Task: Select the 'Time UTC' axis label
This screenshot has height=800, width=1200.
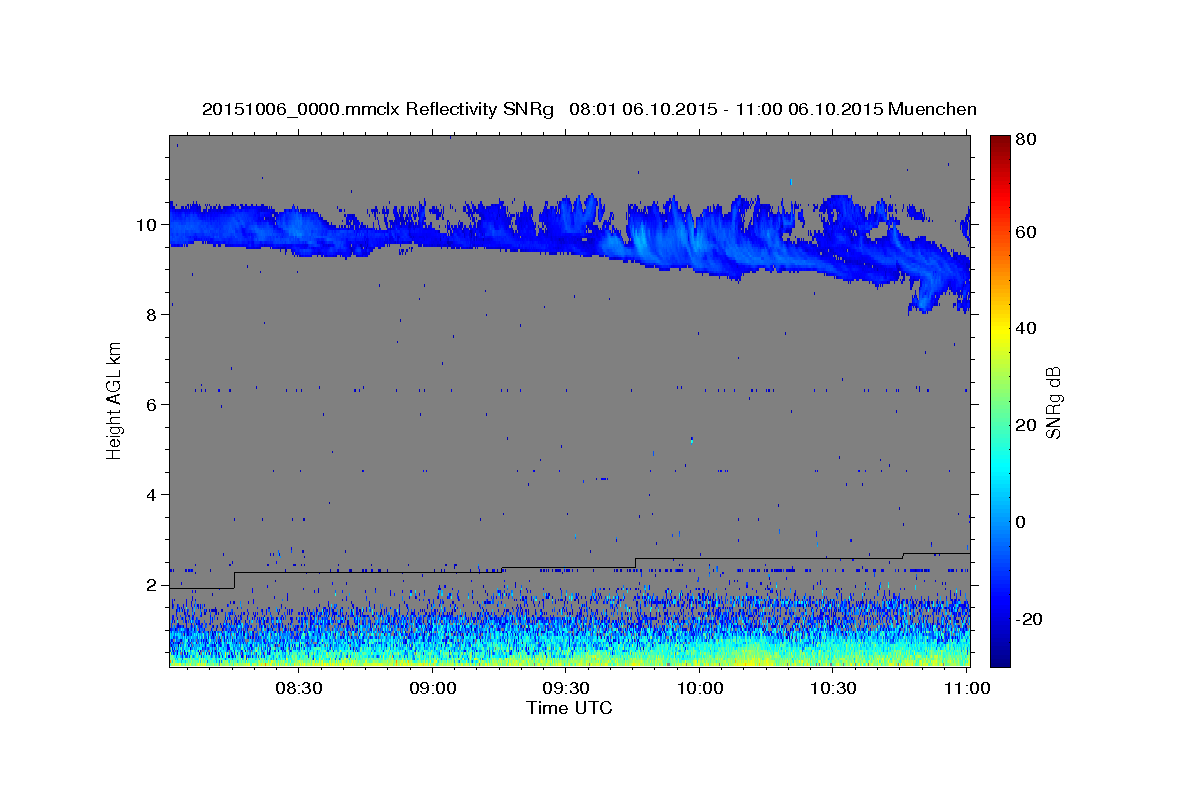Action: pyautogui.click(x=569, y=708)
